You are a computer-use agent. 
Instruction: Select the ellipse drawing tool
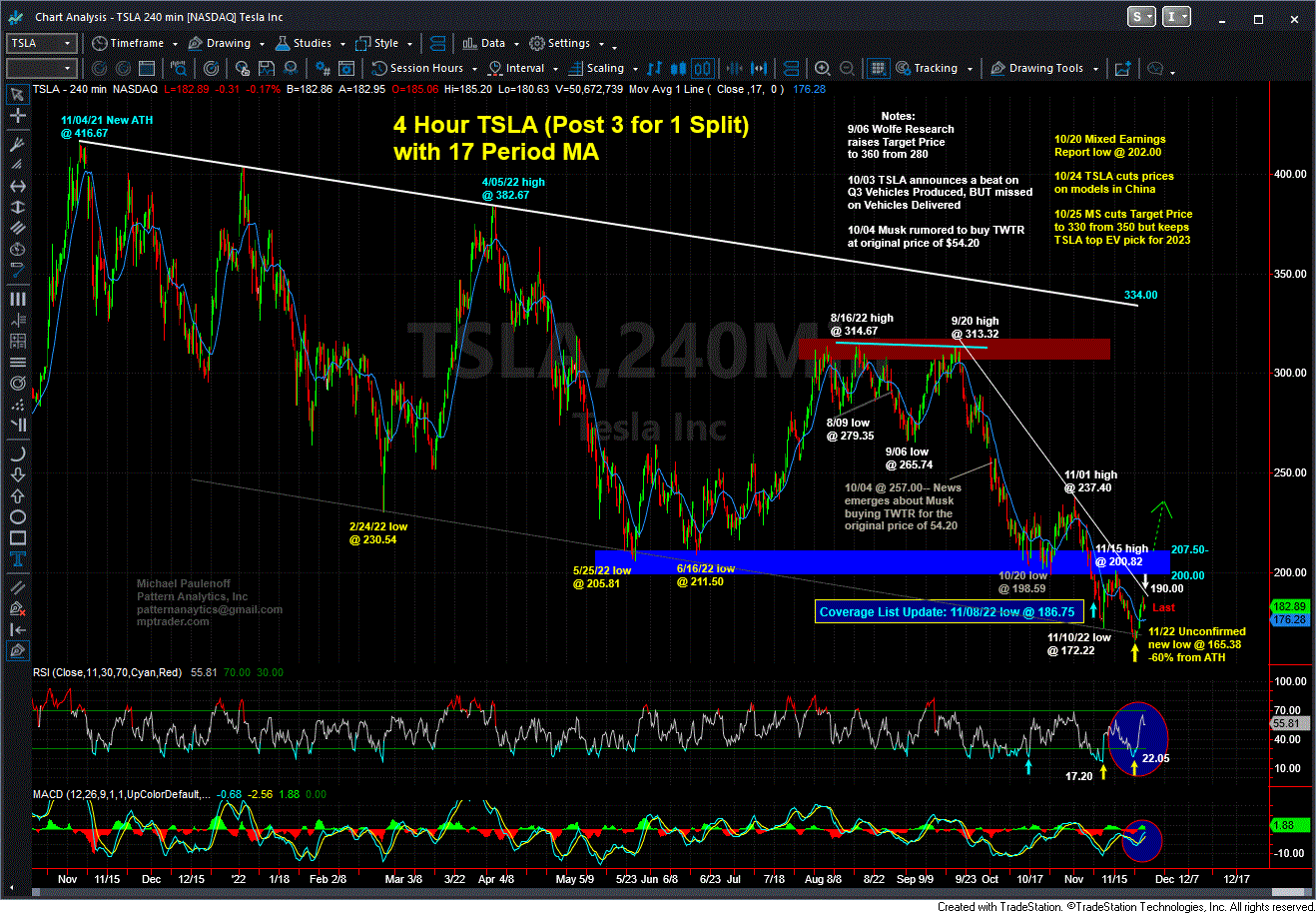click(17, 517)
